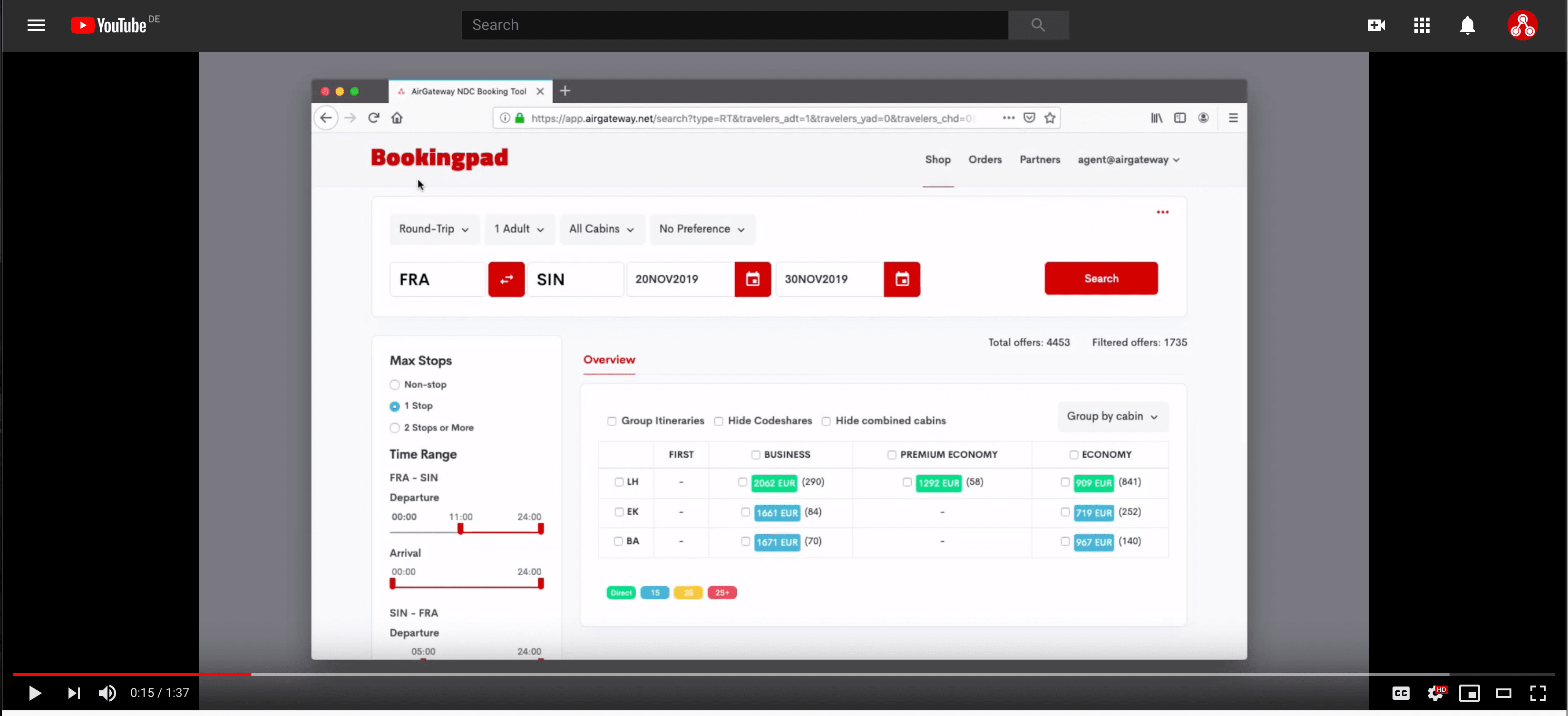Open the All Cabins dropdown filter
Viewport: 1568px width, 716px height.
[600, 228]
